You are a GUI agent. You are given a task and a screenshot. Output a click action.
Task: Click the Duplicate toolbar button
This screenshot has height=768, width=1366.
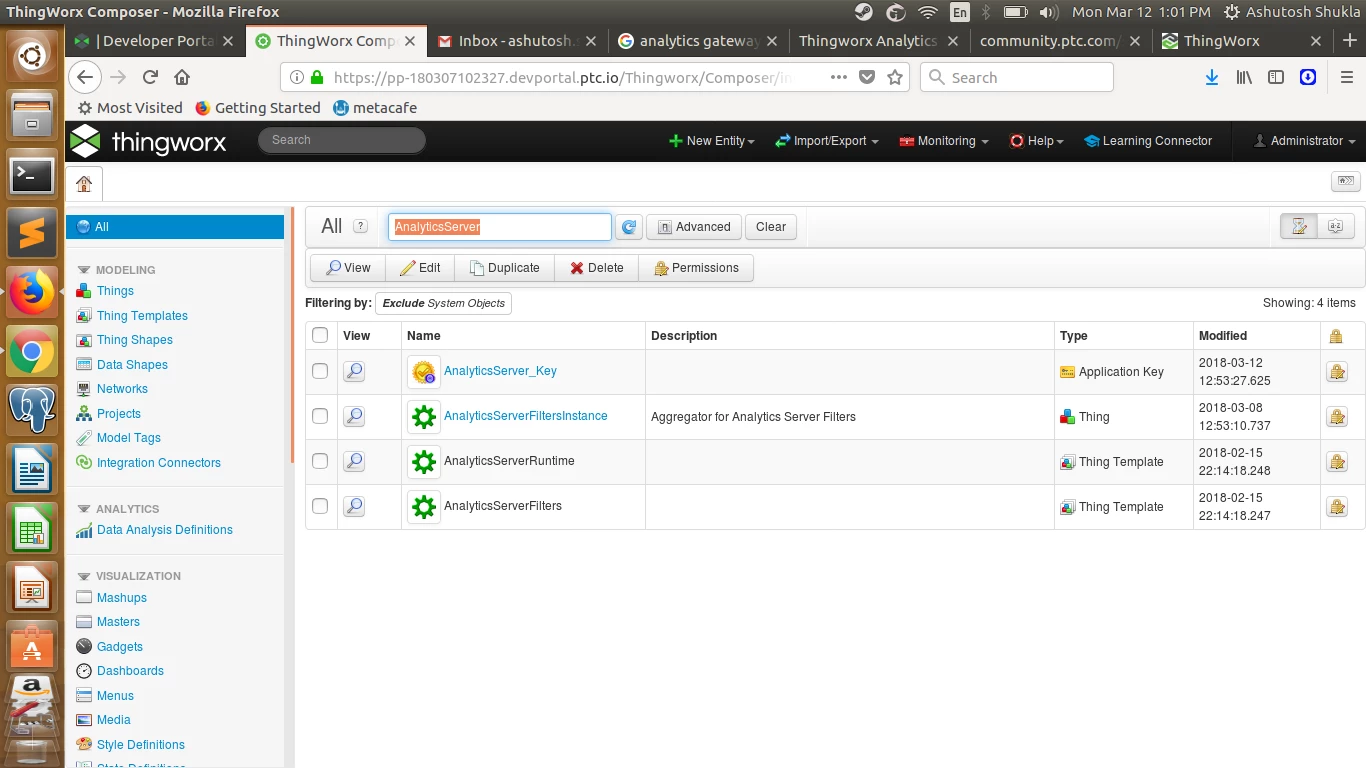pyautogui.click(x=505, y=268)
